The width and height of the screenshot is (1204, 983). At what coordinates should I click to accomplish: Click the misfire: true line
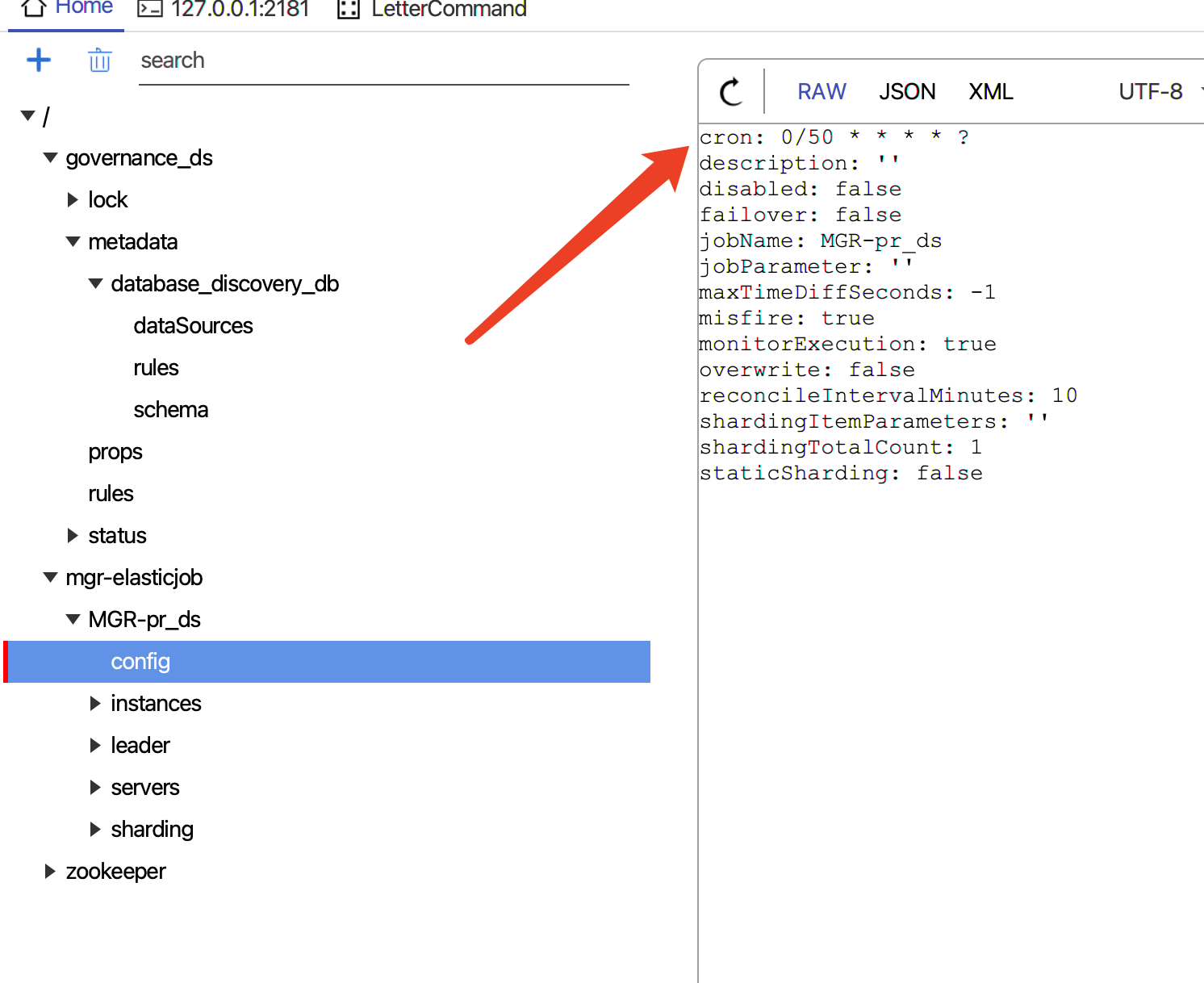tap(787, 318)
